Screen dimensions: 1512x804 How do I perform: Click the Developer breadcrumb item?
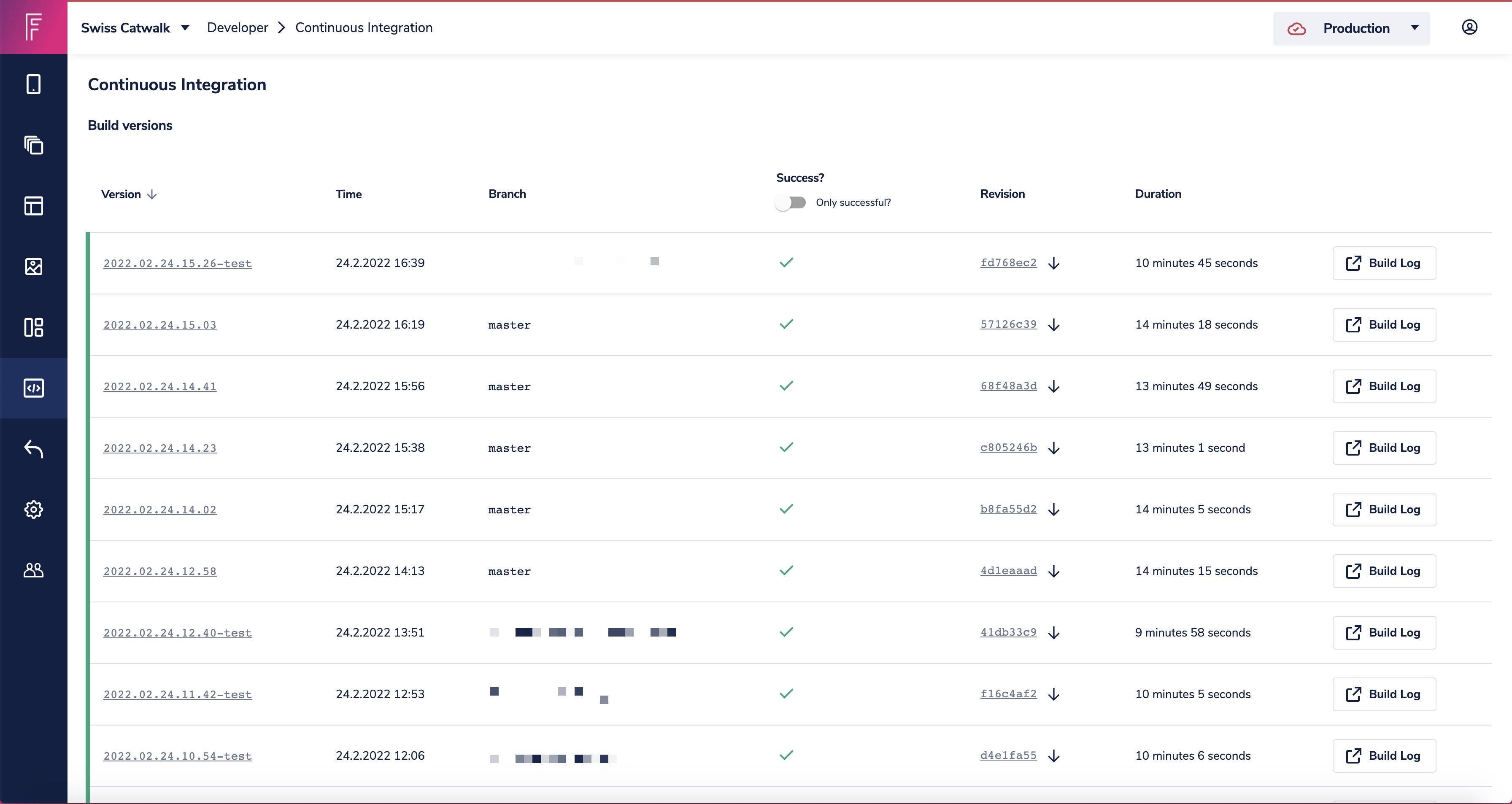(x=237, y=27)
